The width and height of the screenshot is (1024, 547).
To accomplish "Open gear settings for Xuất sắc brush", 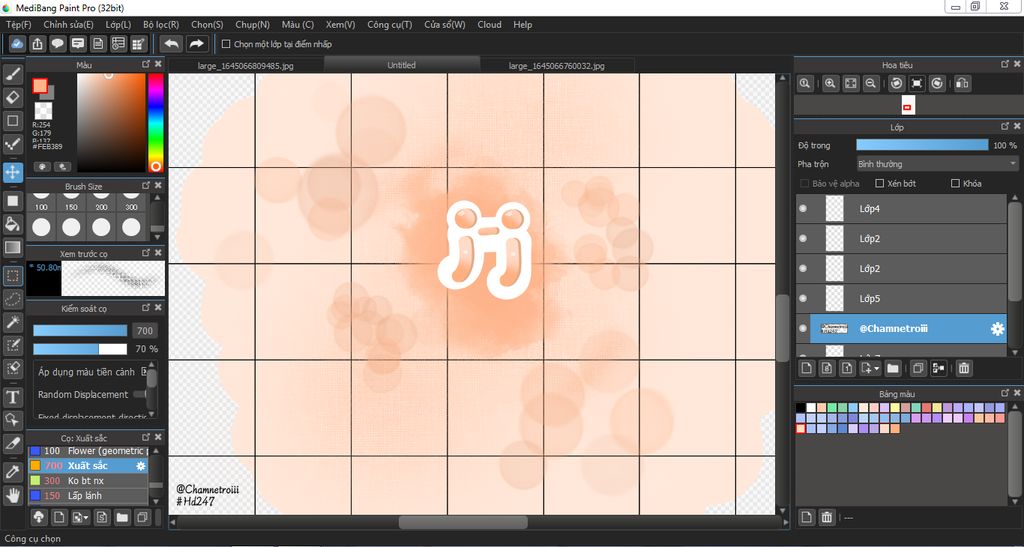I will tap(140, 465).
